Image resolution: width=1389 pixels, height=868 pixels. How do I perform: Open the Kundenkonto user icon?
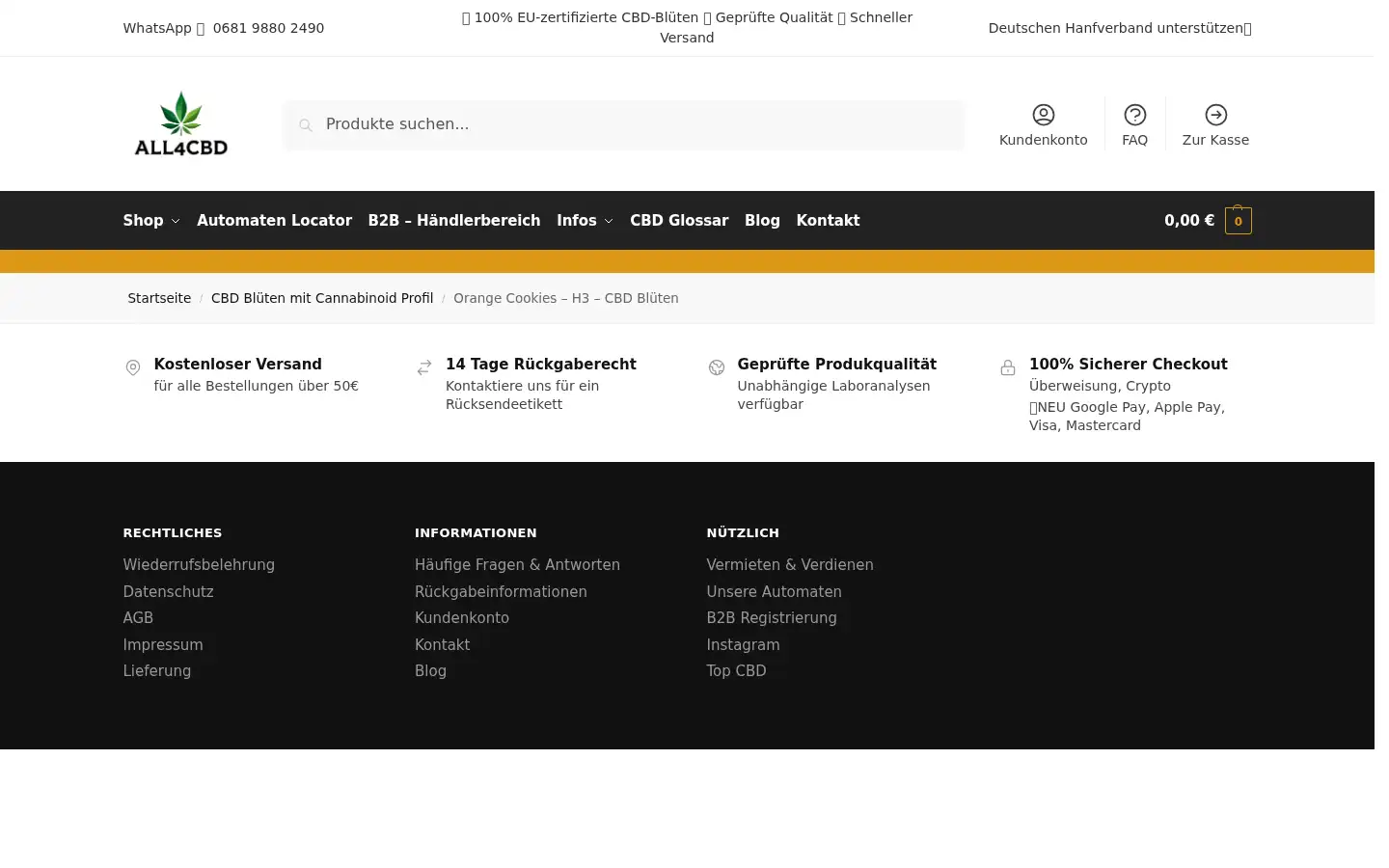[1044, 115]
